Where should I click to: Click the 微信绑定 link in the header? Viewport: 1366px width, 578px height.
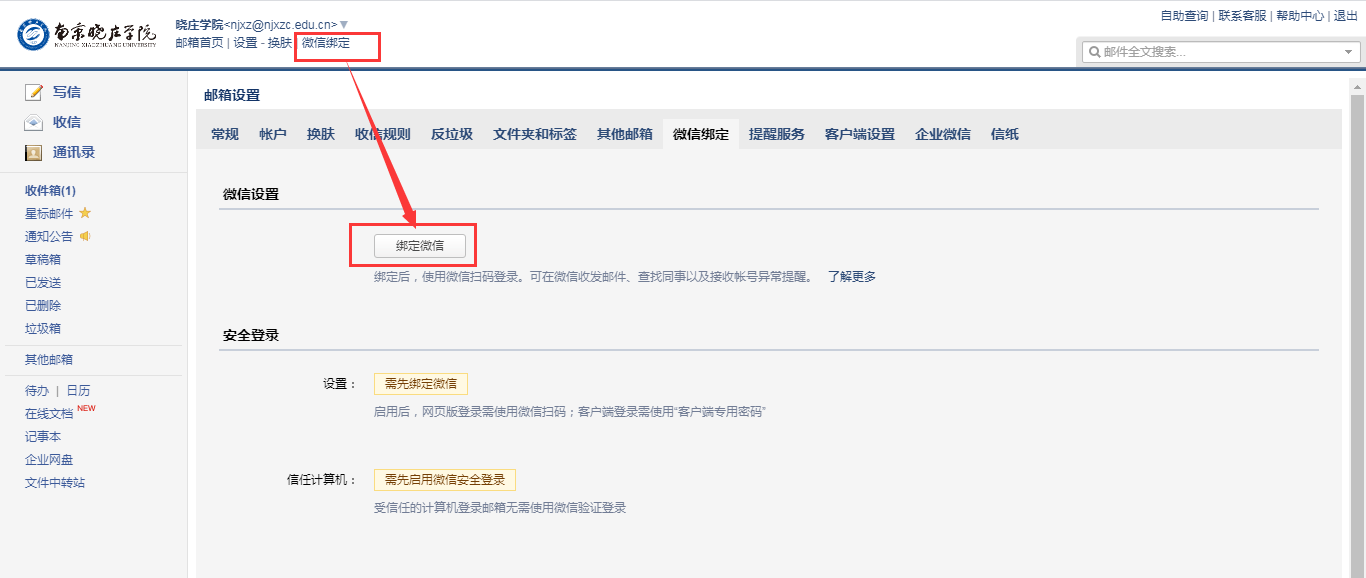[326, 43]
